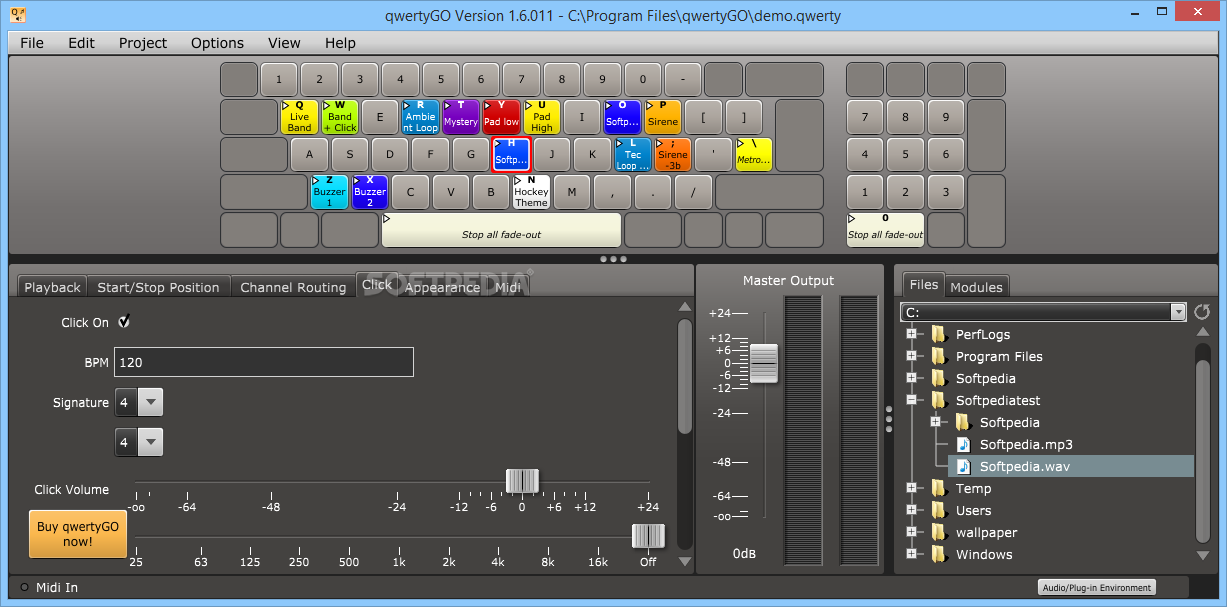Trigger the X Buzzer 2 key pad
This screenshot has height=607, width=1227.
[x=370, y=192]
